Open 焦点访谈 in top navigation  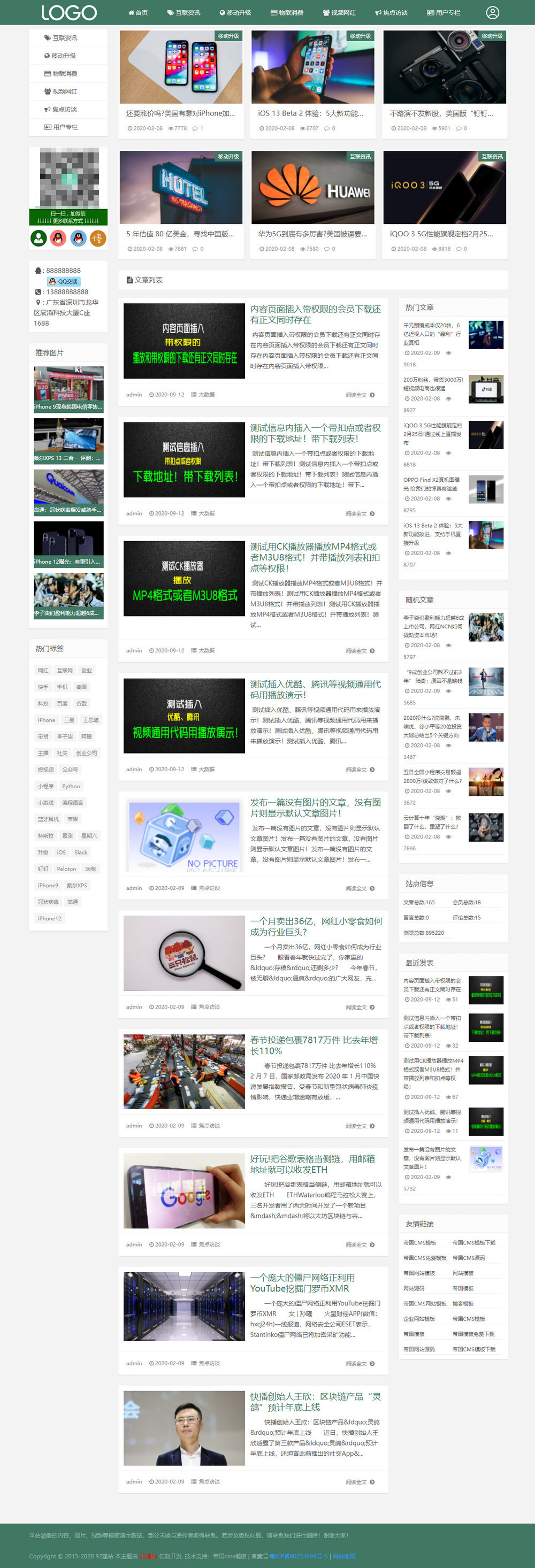click(392, 13)
